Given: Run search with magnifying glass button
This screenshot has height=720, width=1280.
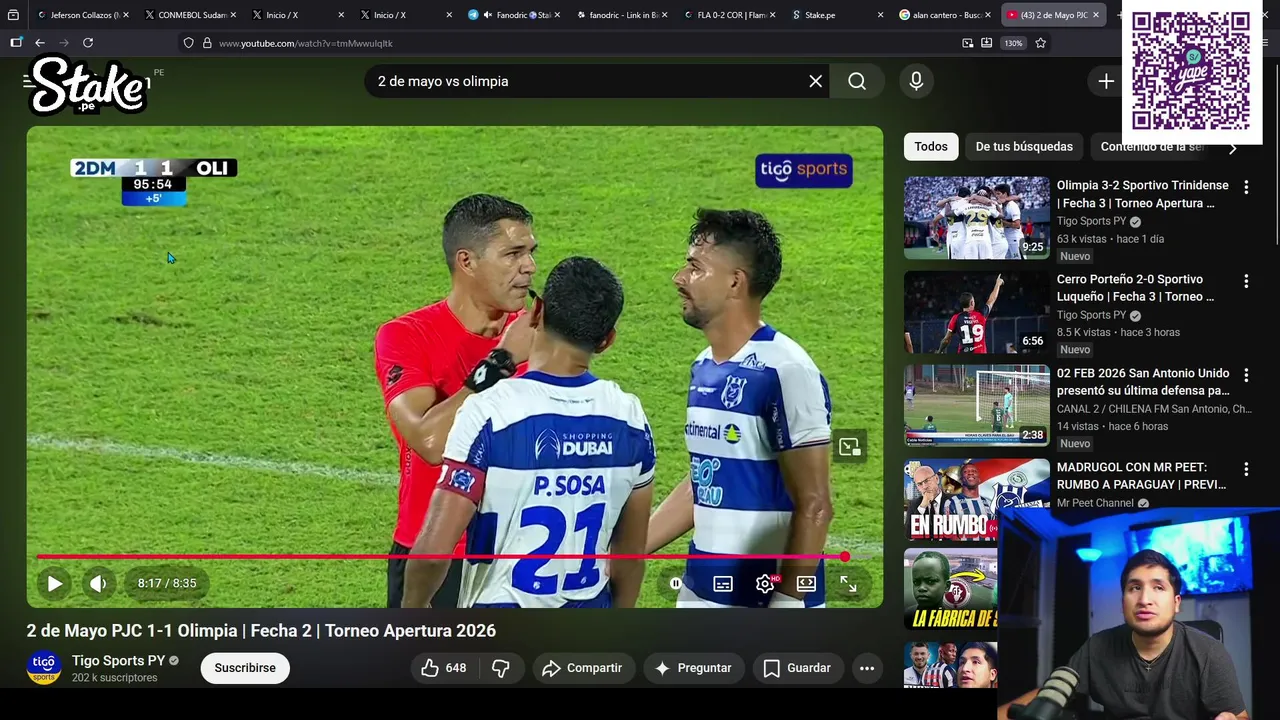Looking at the screenshot, I should [x=857, y=81].
